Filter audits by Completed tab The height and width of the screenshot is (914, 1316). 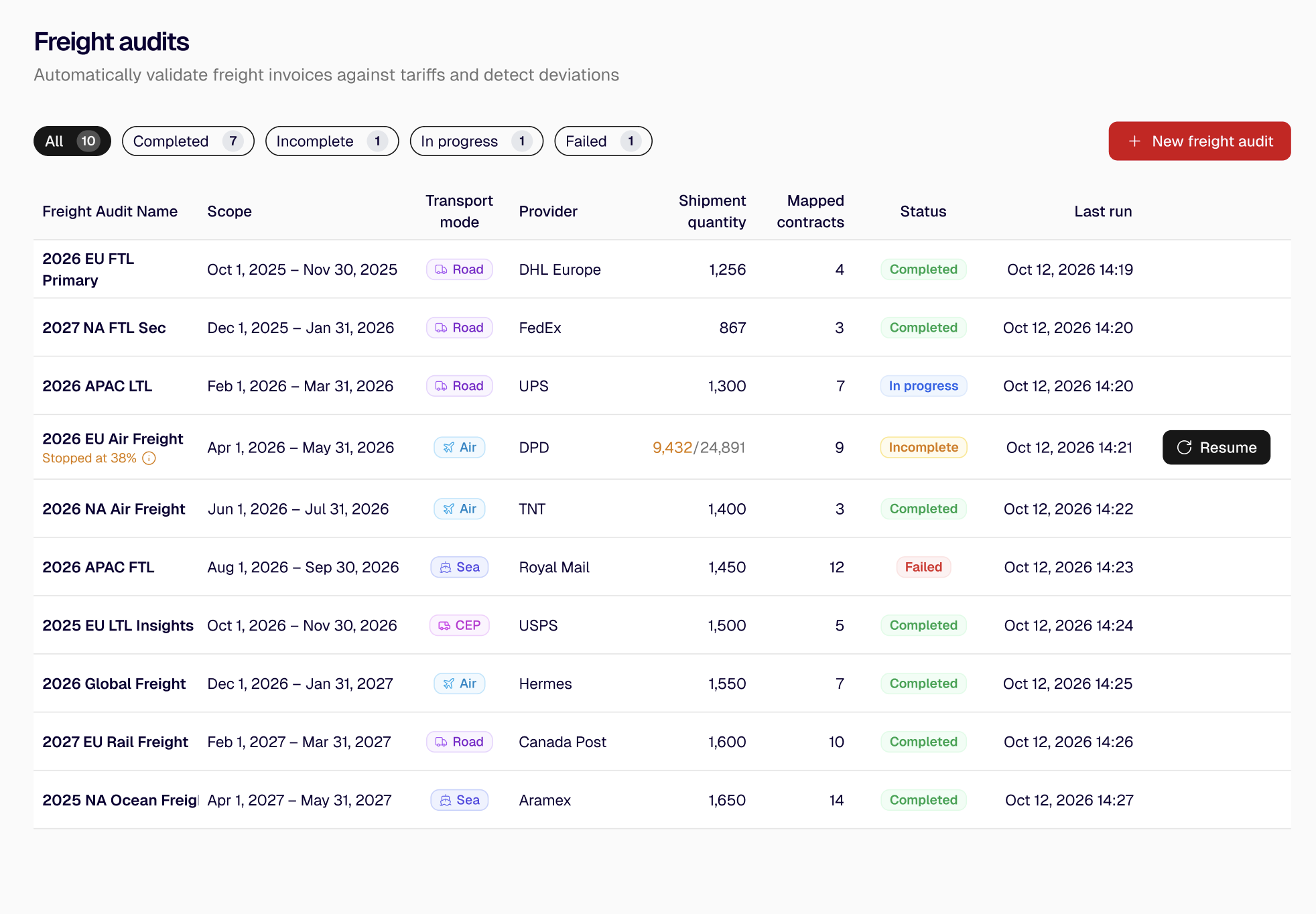coord(188,141)
